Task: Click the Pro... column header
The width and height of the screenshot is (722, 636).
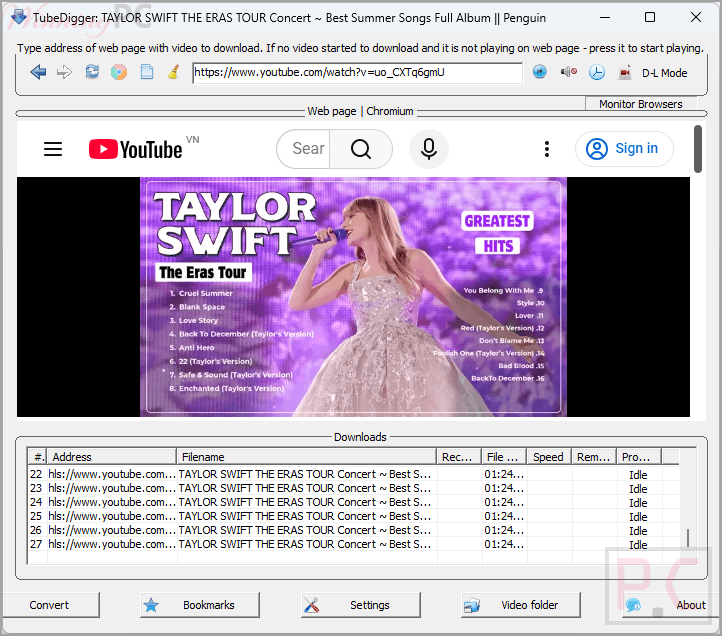Action: (x=639, y=457)
